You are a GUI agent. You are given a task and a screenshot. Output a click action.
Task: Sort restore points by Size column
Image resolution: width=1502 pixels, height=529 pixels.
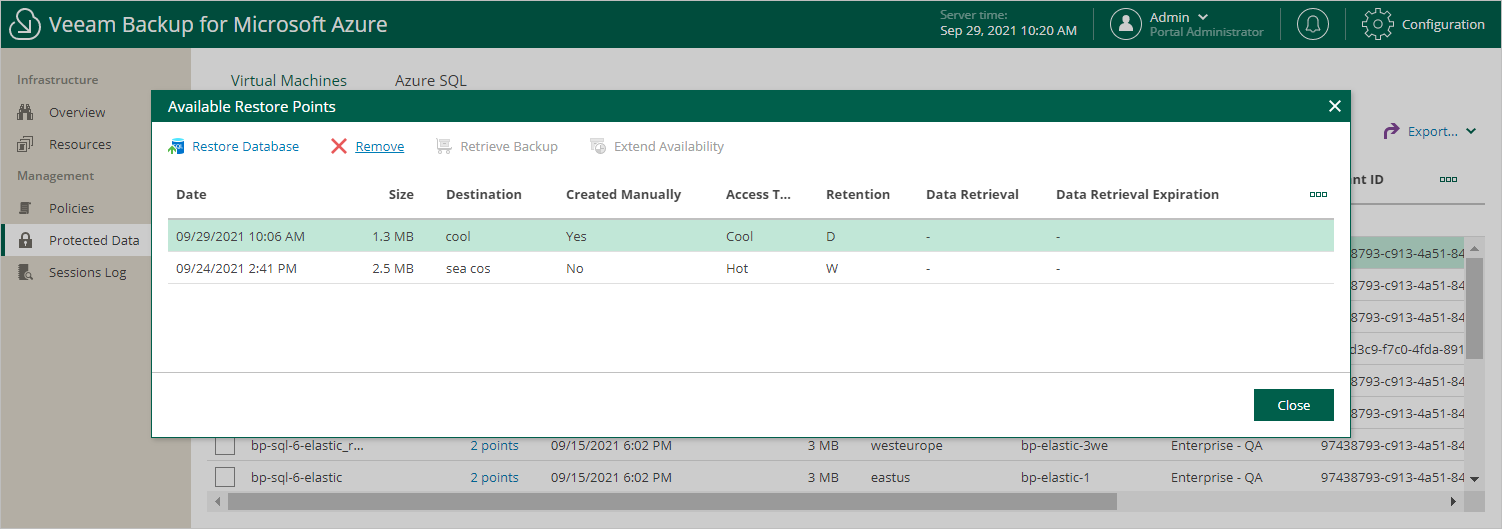pyautogui.click(x=401, y=194)
